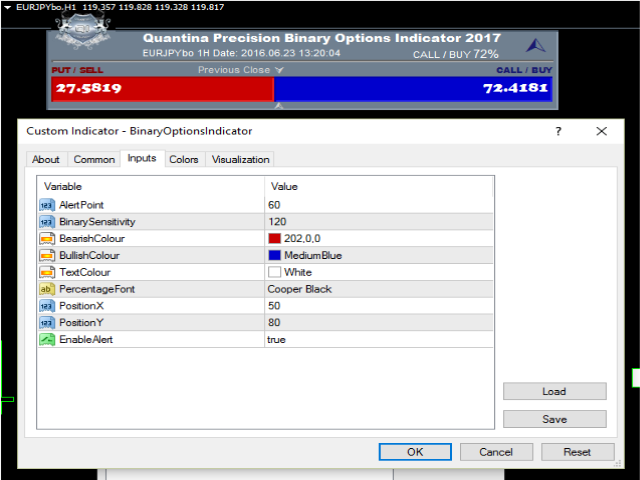Click the EnableAlert boolean type icon
This screenshot has width=640, height=480.
(47, 339)
